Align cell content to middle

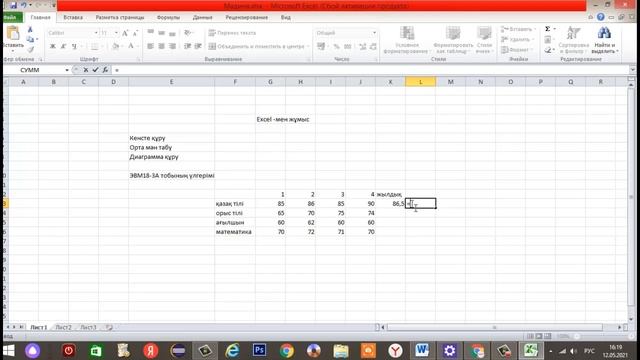(162, 33)
